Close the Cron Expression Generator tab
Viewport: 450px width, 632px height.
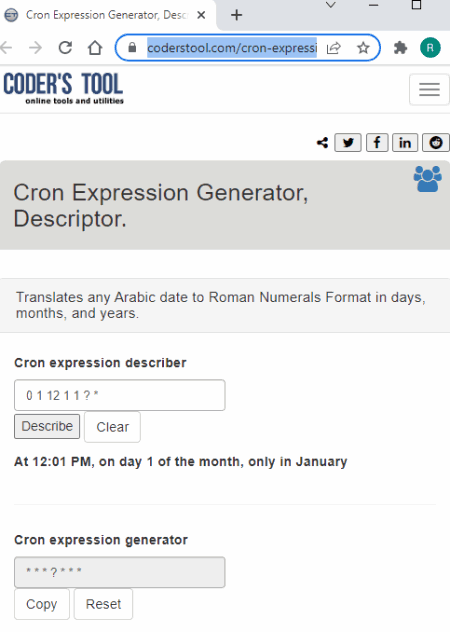pos(201,15)
